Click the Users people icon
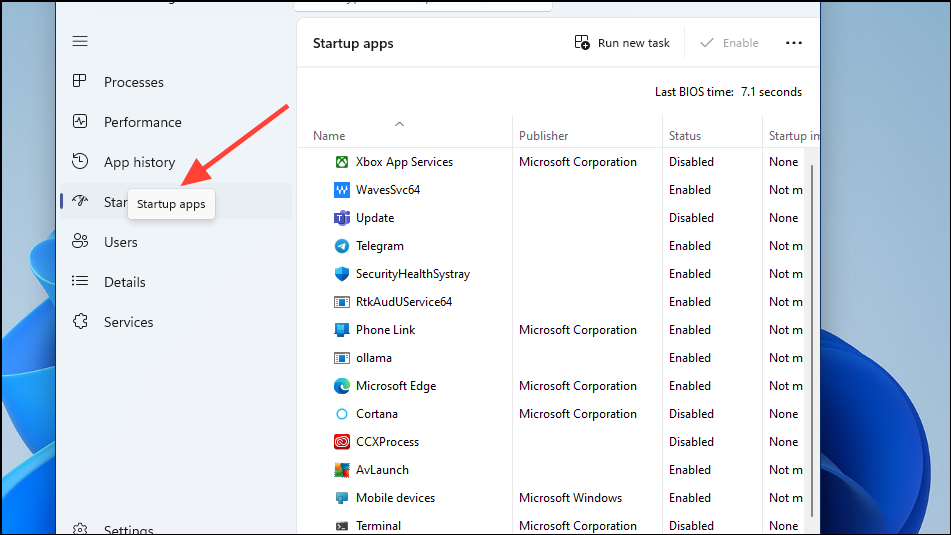The width and height of the screenshot is (951, 535). click(x=80, y=241)
